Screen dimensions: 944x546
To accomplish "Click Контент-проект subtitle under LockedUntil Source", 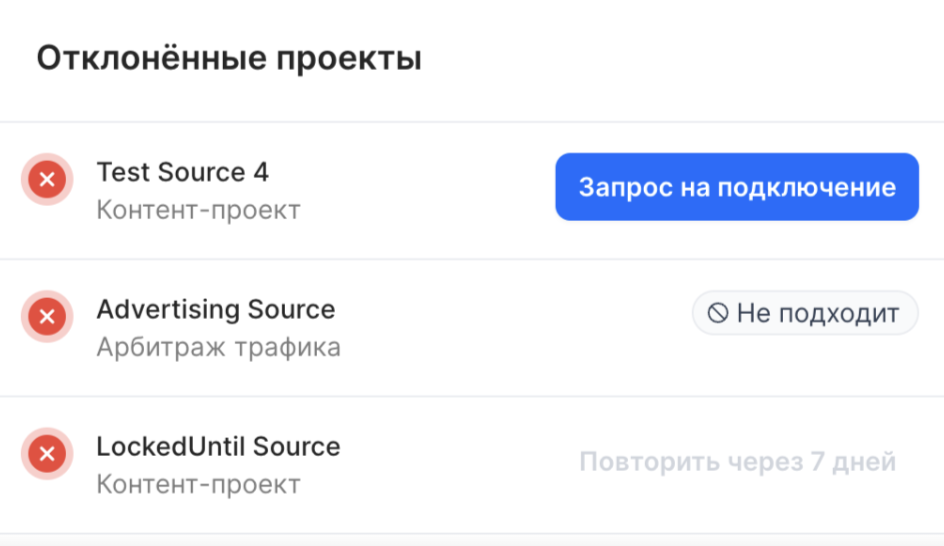I will click(199, 485).
